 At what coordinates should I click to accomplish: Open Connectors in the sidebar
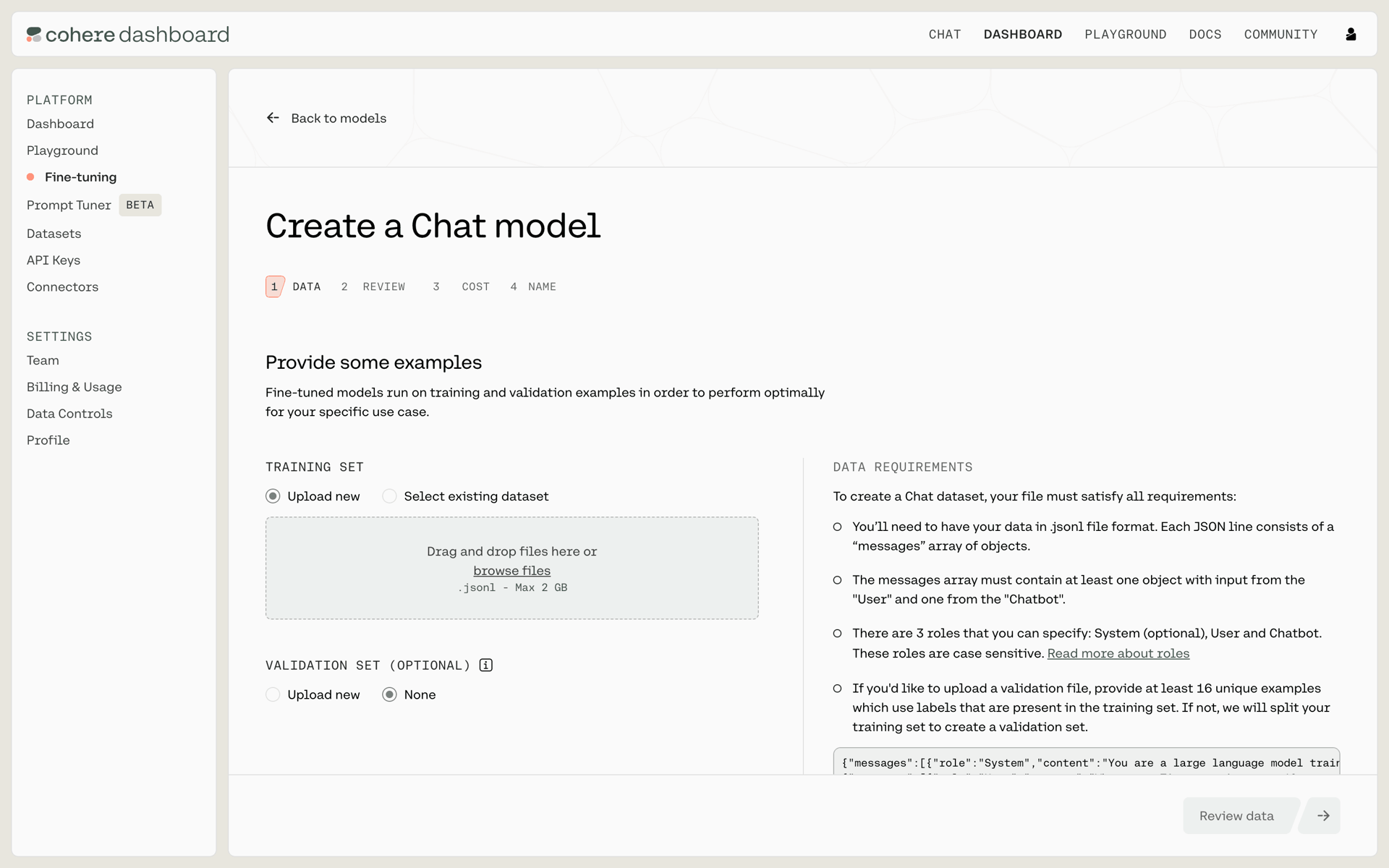click(x=62, y=287)
